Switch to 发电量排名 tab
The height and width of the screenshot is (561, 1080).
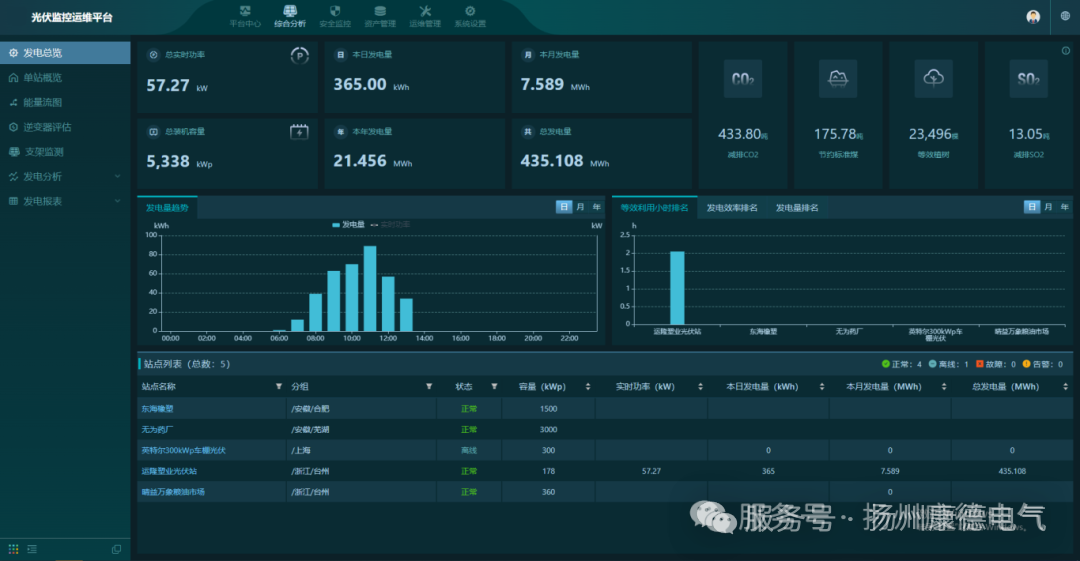click(x=797, y=208)
